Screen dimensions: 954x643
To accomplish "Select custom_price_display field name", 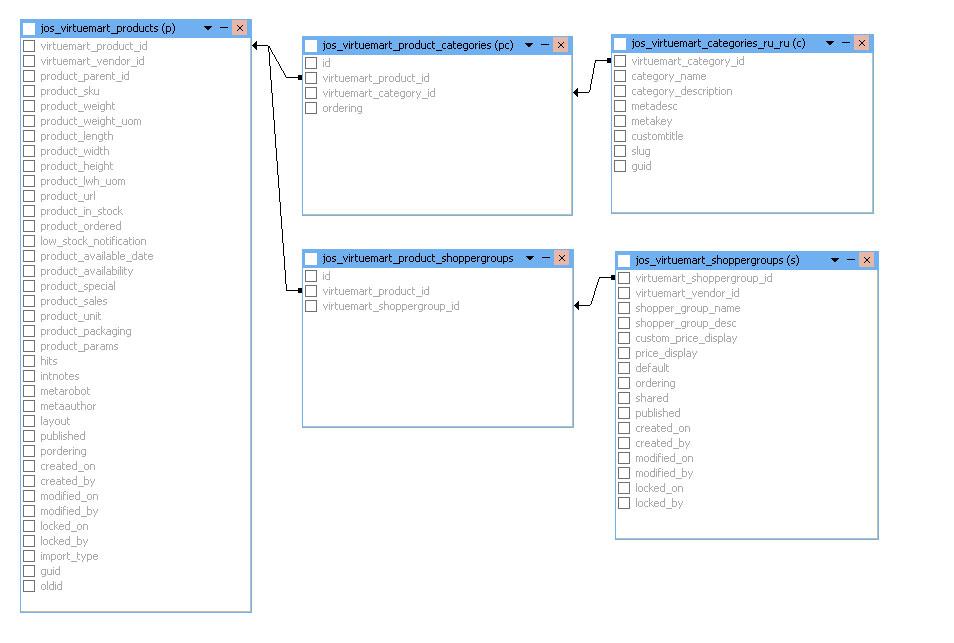I will 686,338.
